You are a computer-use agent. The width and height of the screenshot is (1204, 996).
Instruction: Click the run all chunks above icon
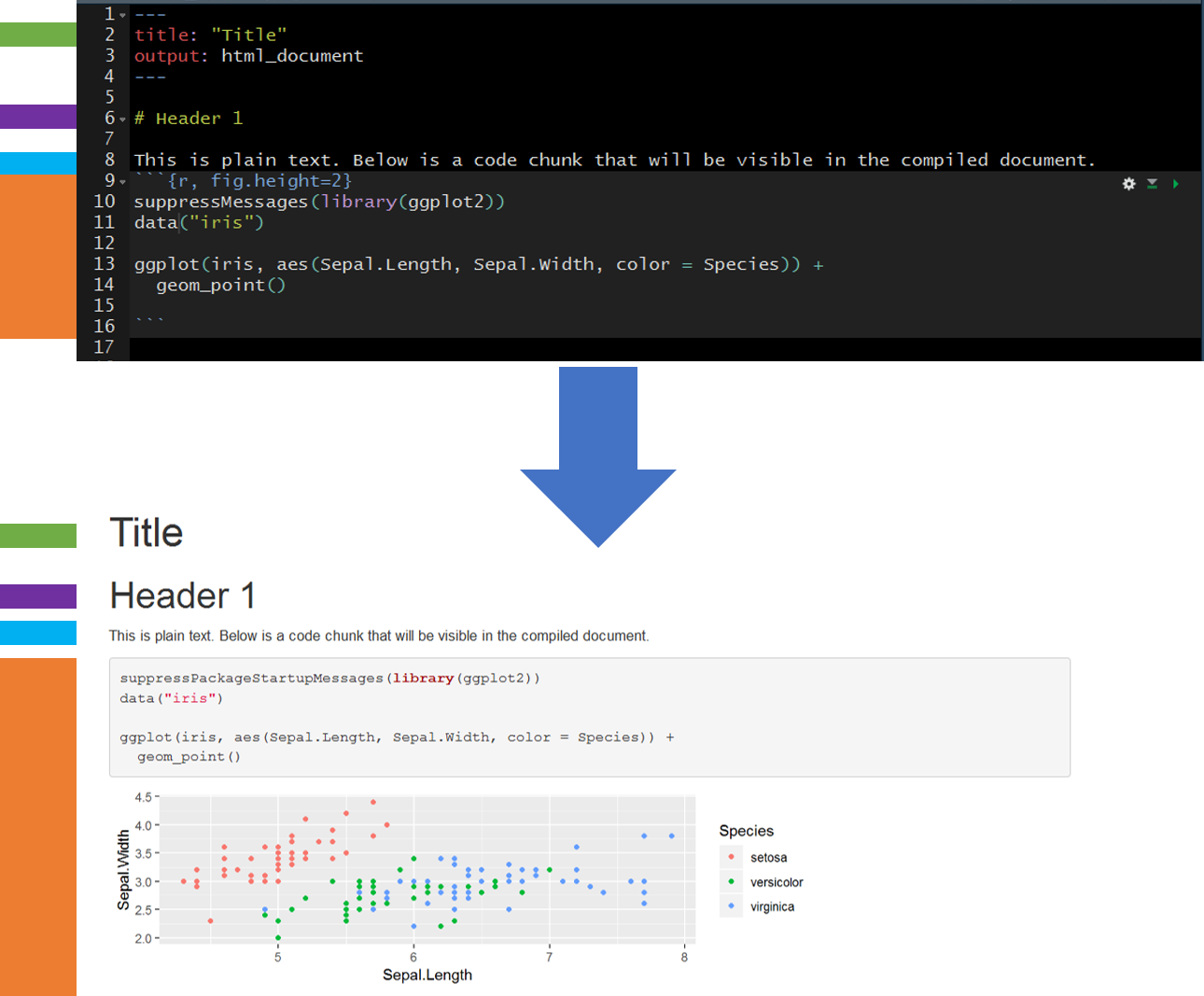[x=1153, y=184]
